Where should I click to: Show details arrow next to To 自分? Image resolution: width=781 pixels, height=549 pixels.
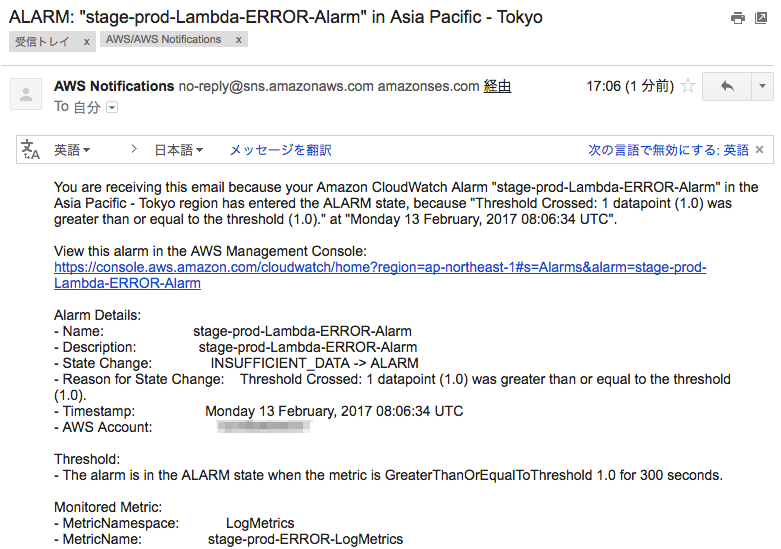click(112, 107)
